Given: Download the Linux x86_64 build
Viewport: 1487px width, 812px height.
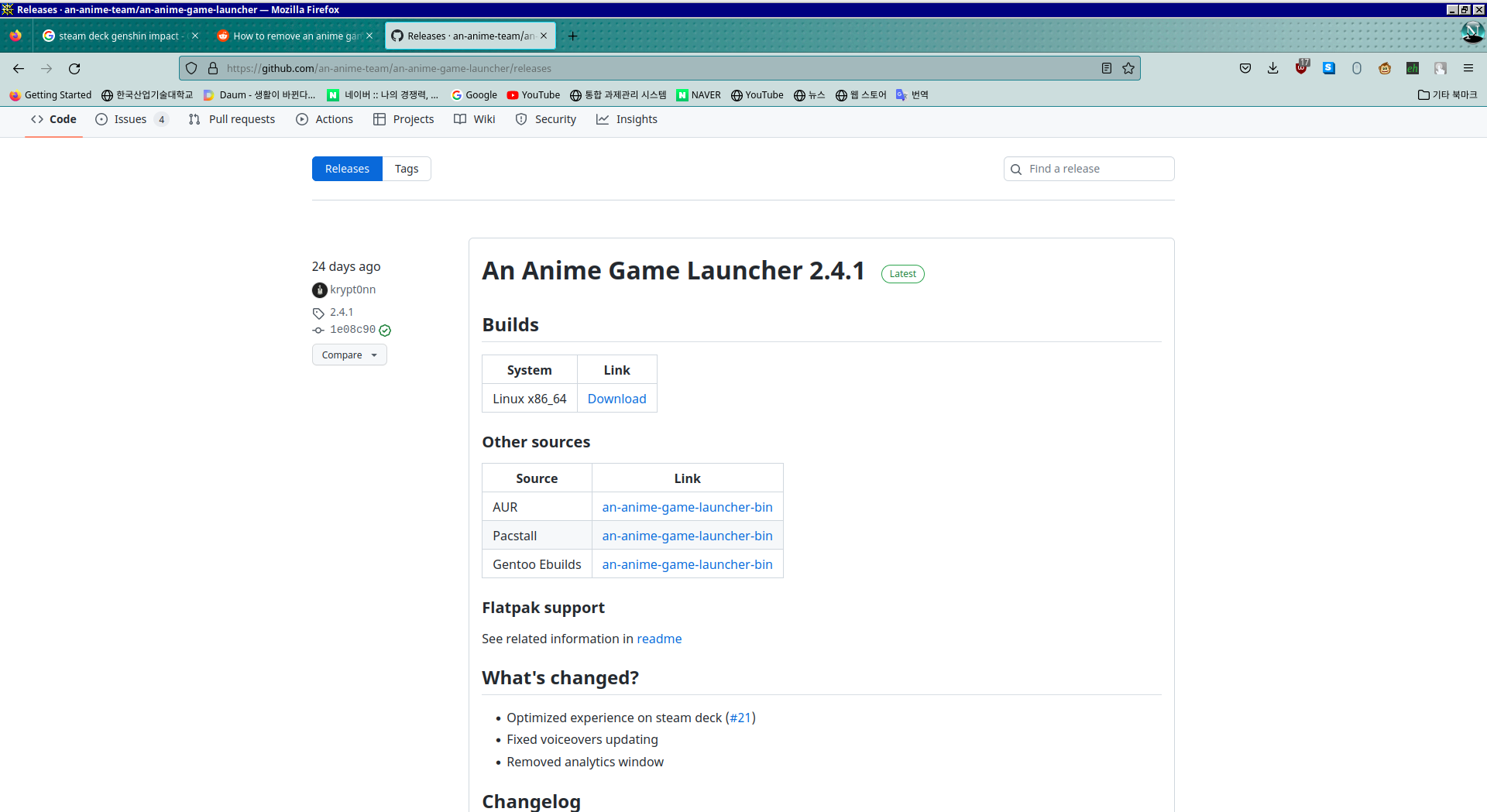Looking at the screenshot, I should pyautogui.click(x=616, y=399).
